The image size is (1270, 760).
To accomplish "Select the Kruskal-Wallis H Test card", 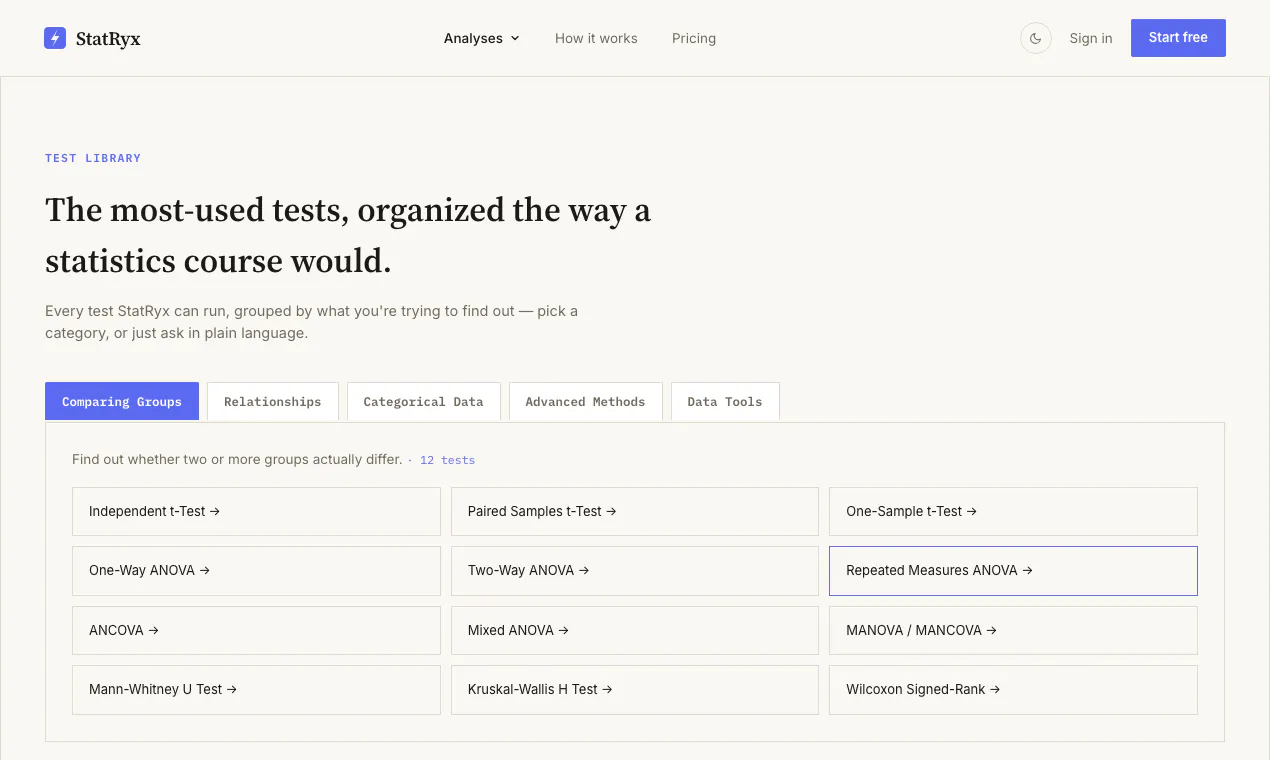I will point(635,690).
